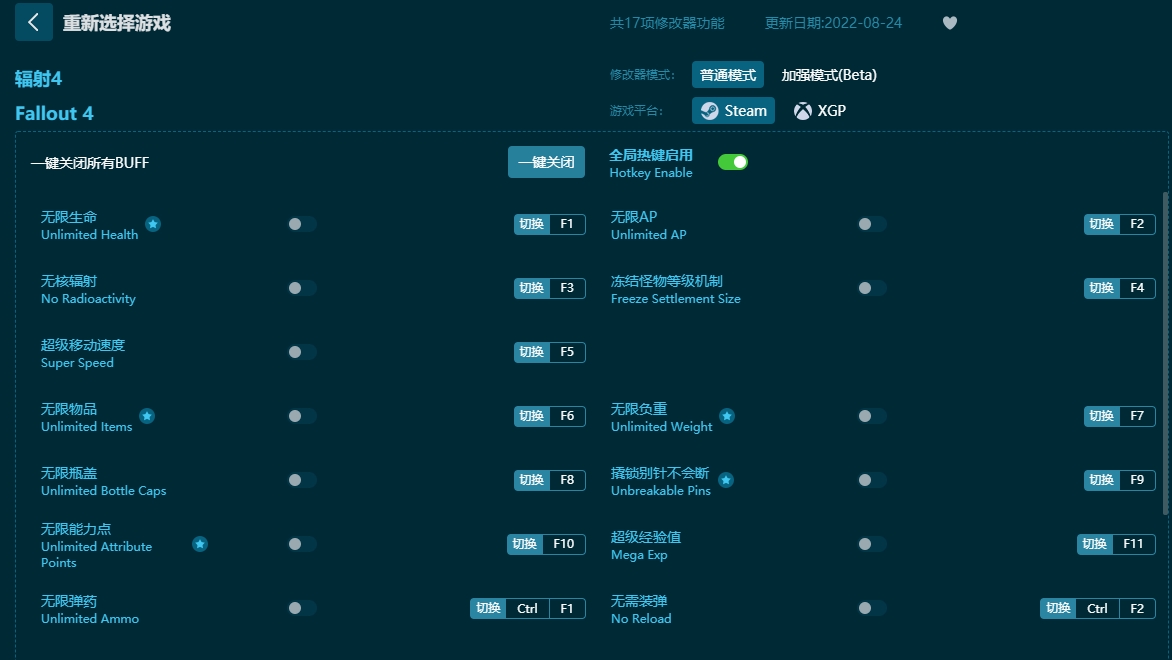The image size is (1172, 660).
Task: Click the 切换 button for Super Speed
Action: (531, 352)
